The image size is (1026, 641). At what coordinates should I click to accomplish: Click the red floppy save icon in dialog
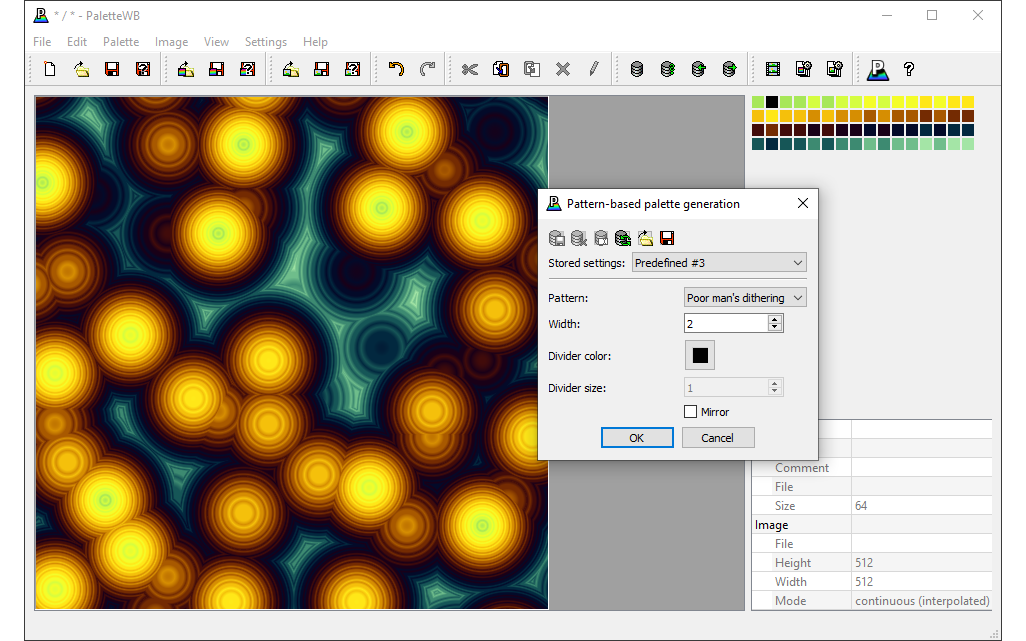[667, 238]
